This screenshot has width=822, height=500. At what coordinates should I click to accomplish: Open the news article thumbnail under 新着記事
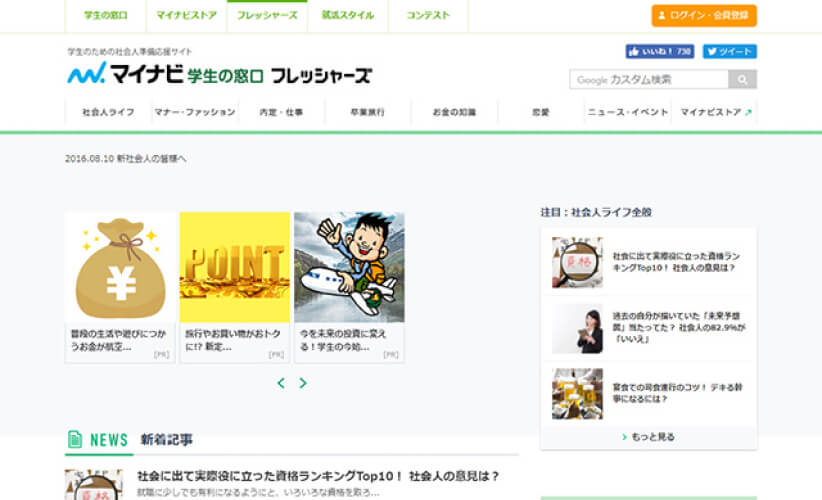coord(94,485)
